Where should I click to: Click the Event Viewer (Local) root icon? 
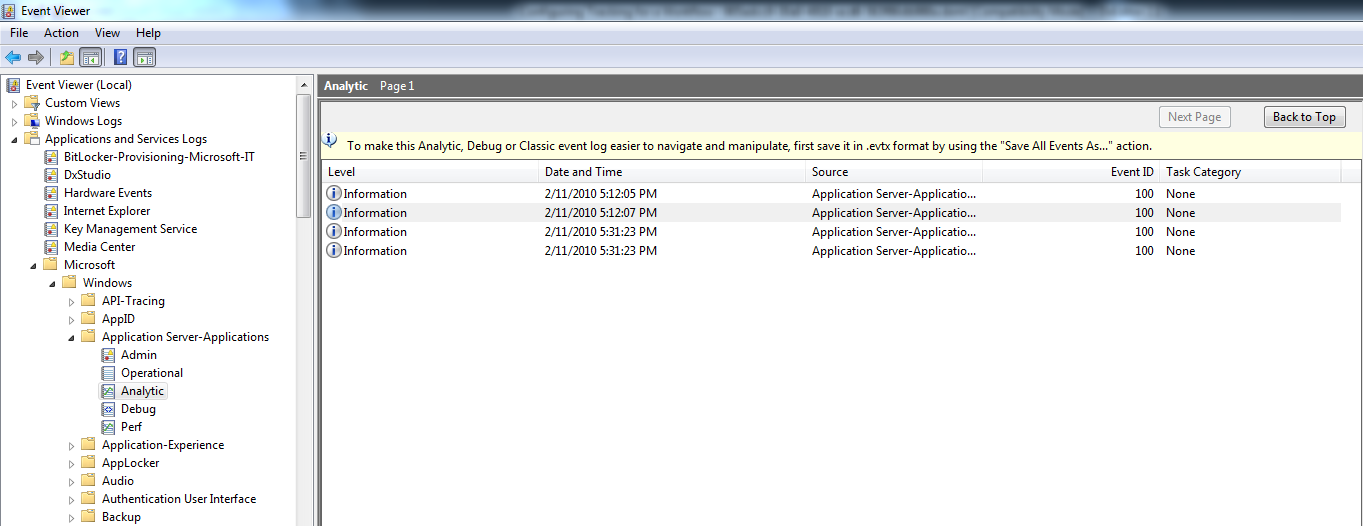click(x=13, y=85)
